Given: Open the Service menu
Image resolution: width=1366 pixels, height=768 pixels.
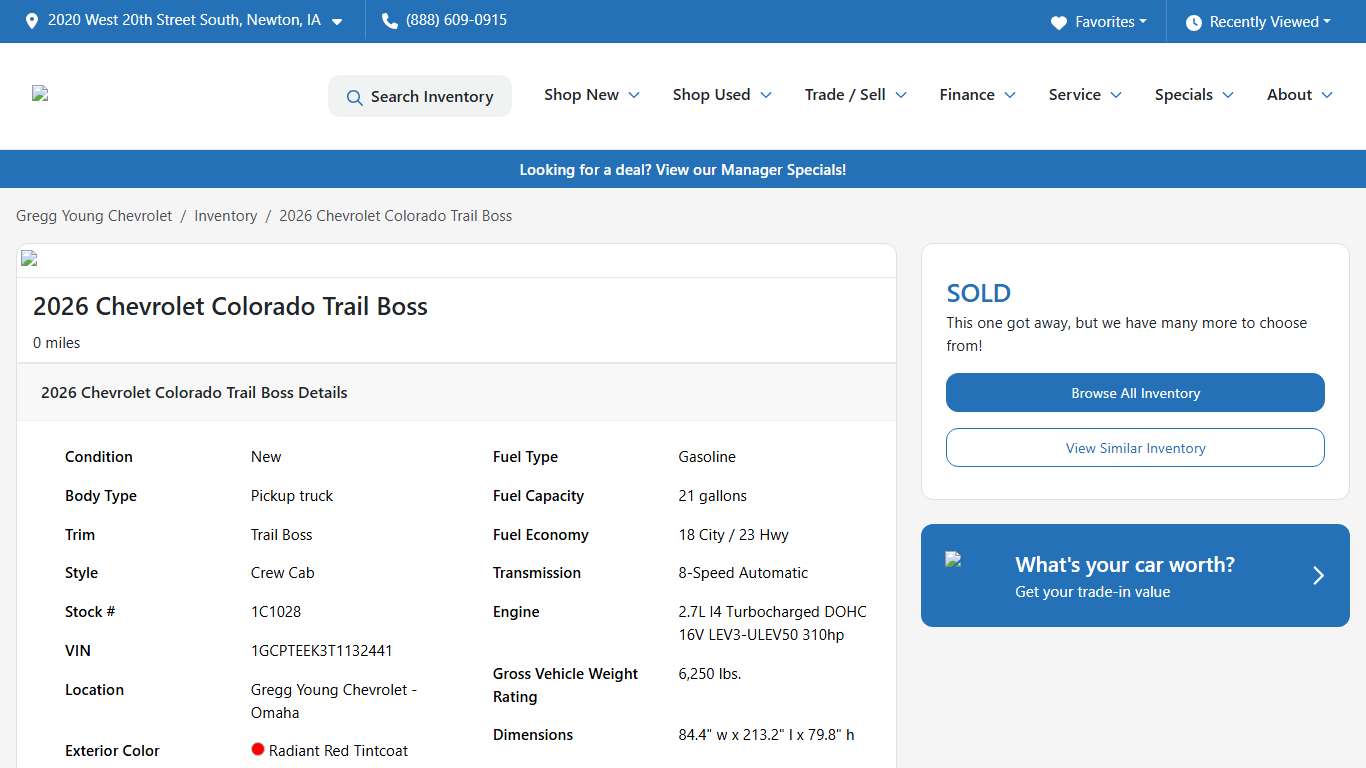Looking at the screenshot, I should pos(1085,95).
